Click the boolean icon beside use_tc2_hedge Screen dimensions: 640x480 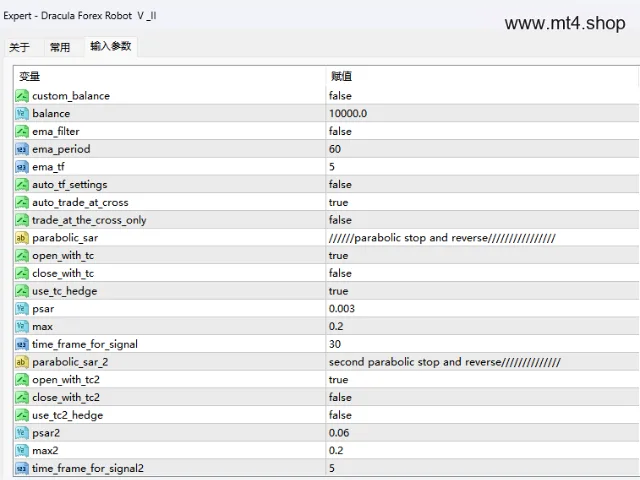(22, 415)
